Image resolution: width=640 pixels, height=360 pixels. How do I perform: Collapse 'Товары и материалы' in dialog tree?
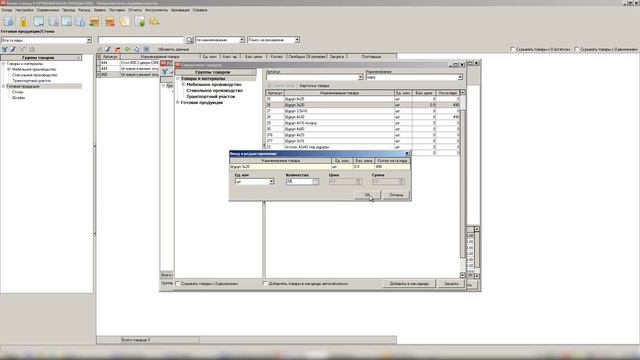[x=178, y=78]
